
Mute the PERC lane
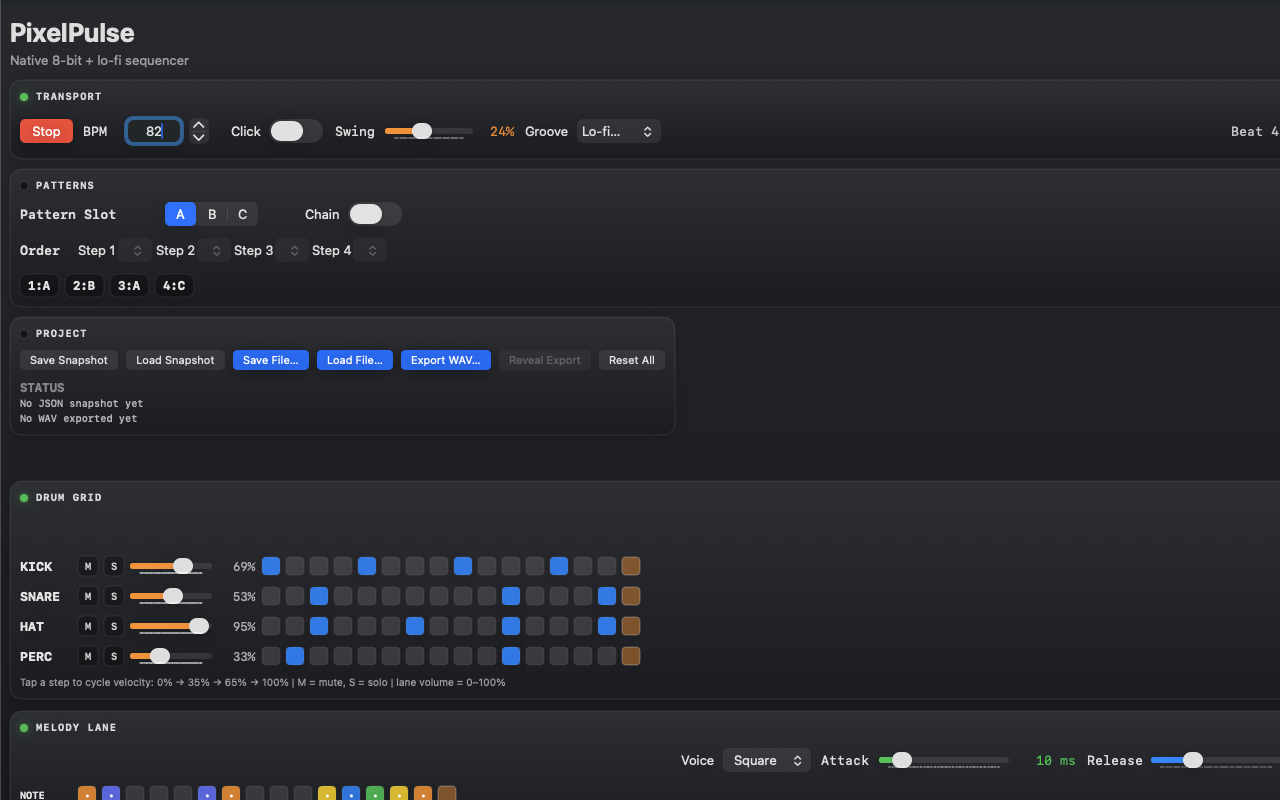88,657
